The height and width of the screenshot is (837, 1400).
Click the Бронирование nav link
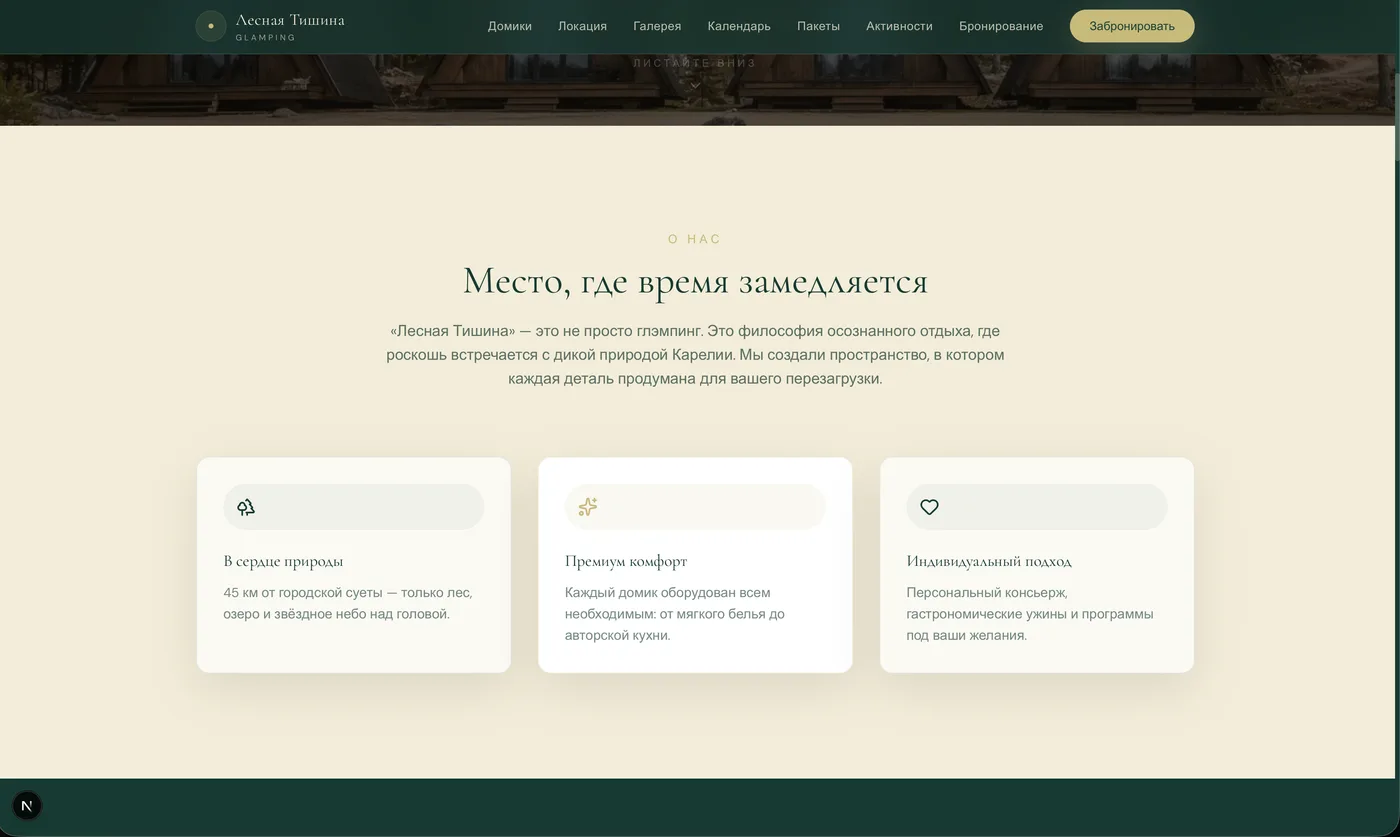point(1001,26)
